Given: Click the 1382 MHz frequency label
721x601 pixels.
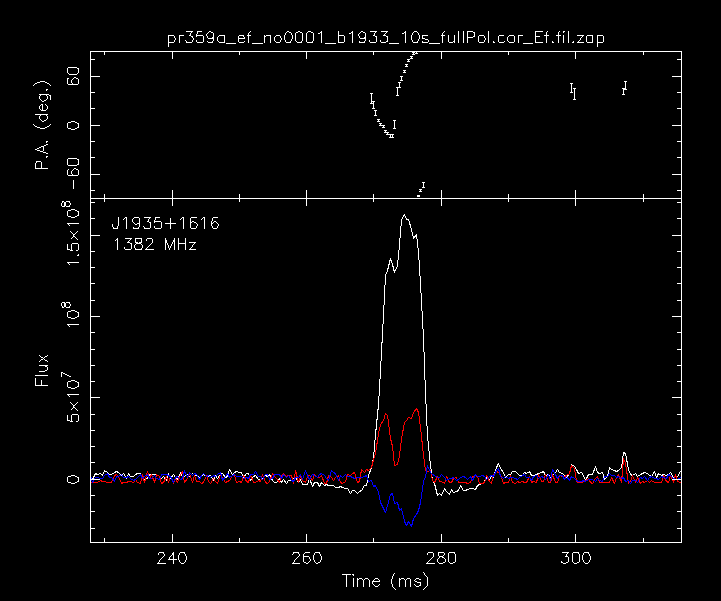Looking at the screenshot, I should 153,244.
